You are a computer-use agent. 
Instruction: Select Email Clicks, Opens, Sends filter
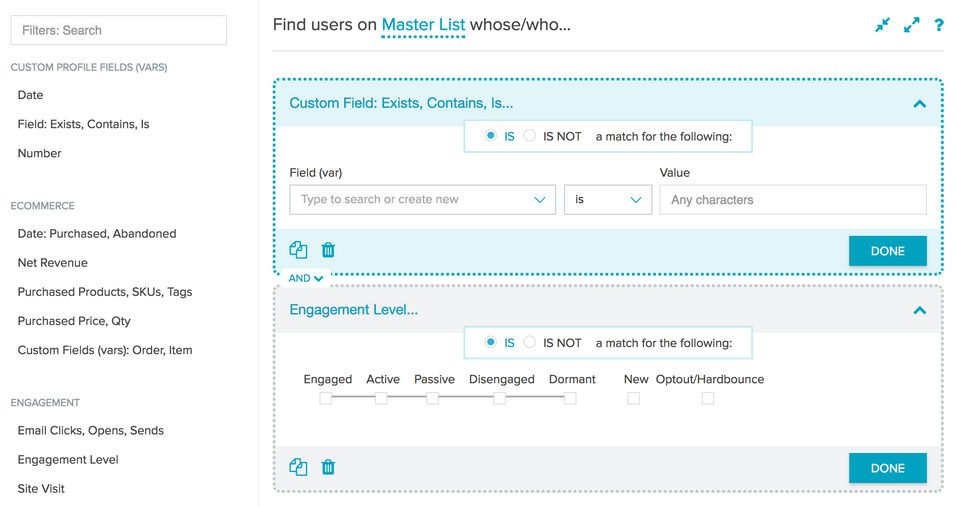(91, 431)
